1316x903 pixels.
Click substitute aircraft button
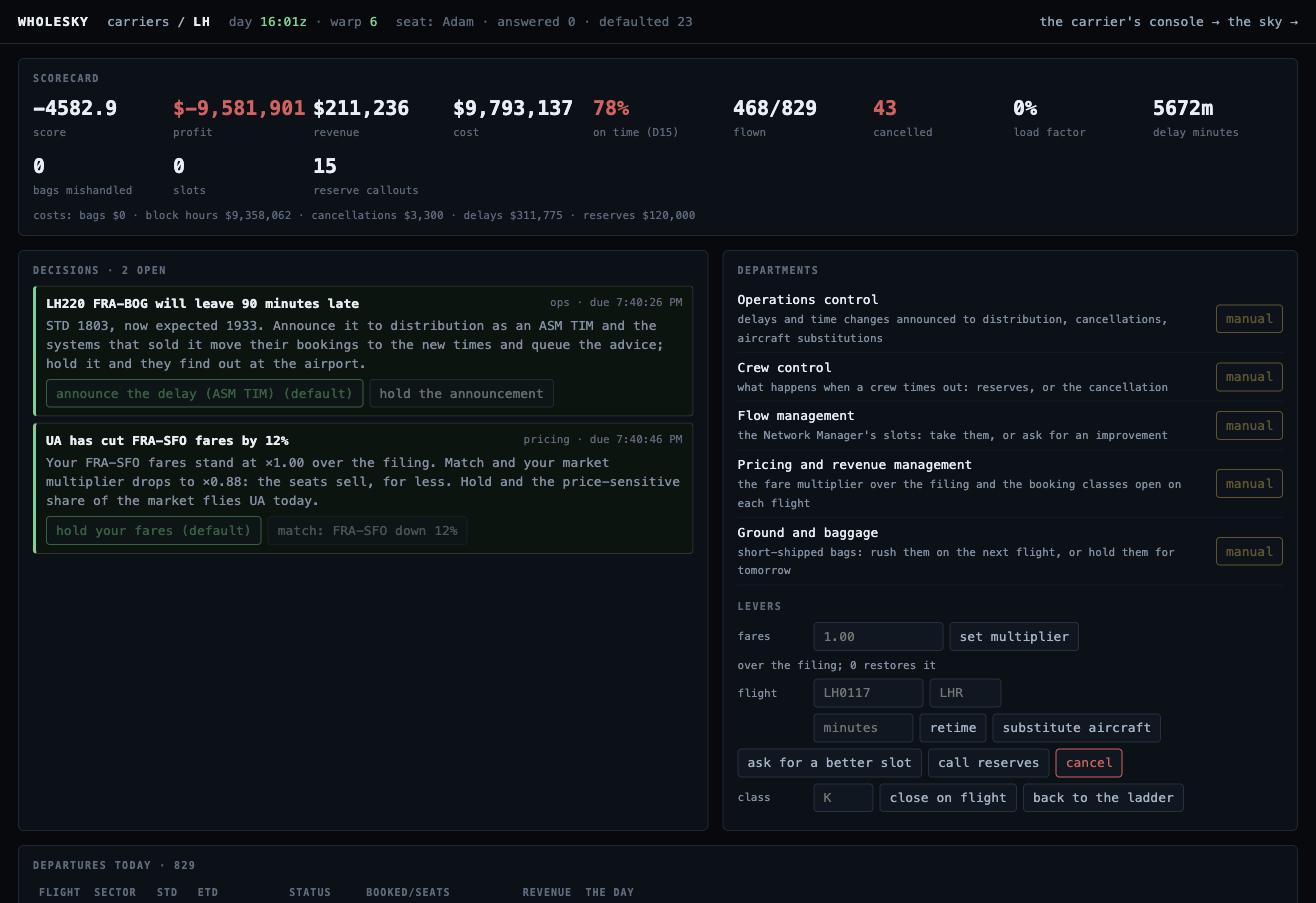tap(1077, 728)
